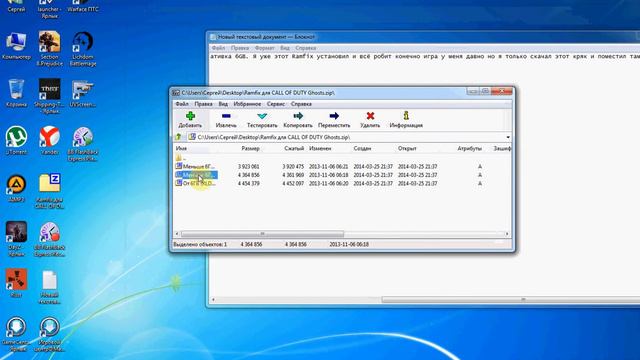Image resolution: width=640 pixels, height=360 pixels.
Task: Go up one folder with green arrow
Action: (178, 137)
